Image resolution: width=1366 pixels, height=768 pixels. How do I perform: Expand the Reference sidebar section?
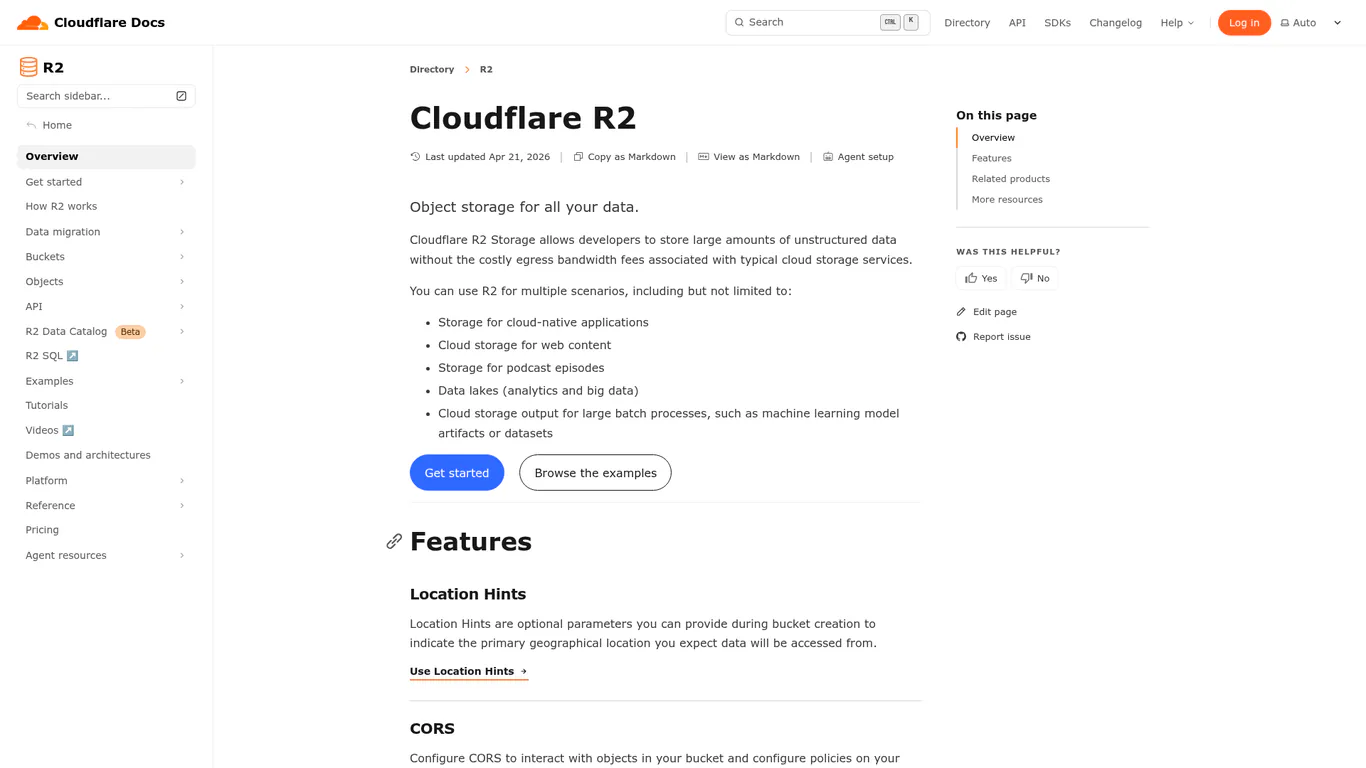(182, 506)
